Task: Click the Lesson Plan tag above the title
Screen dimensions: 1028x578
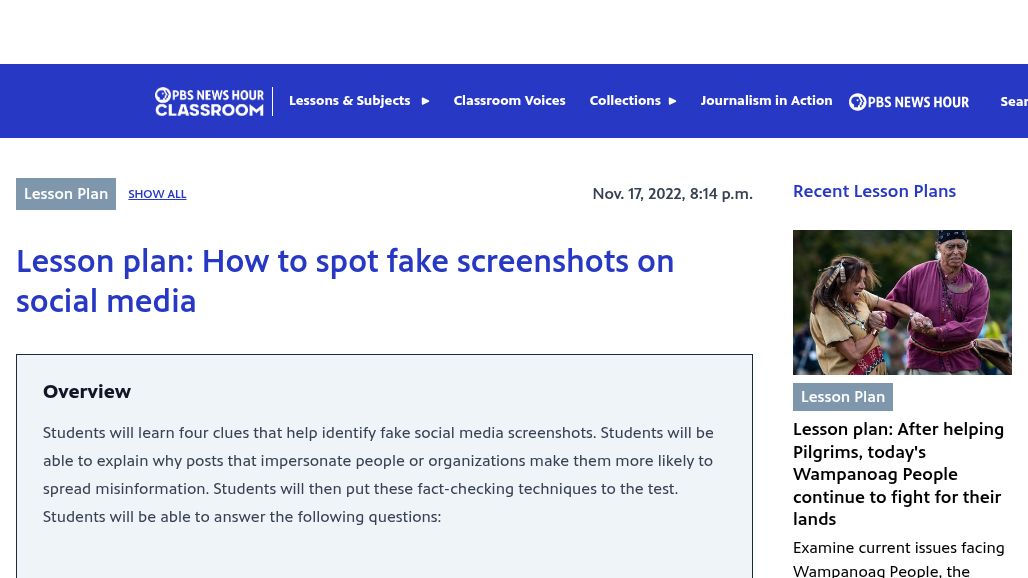Action: 66,194
